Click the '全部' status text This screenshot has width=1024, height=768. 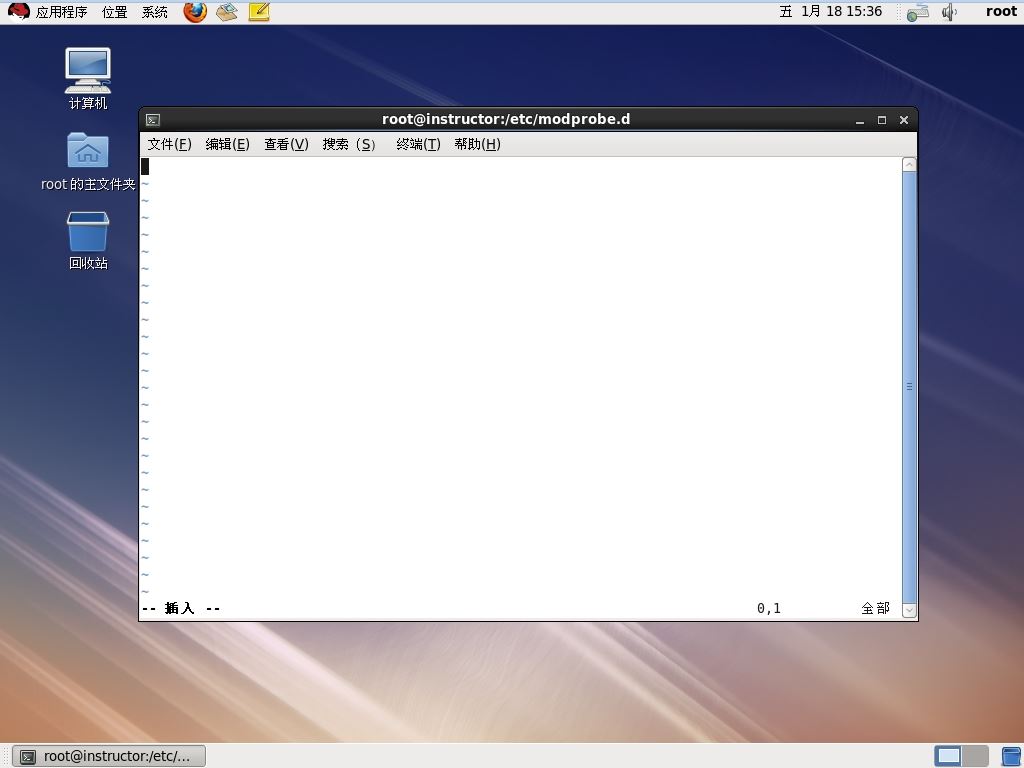[x=875, y=609]
